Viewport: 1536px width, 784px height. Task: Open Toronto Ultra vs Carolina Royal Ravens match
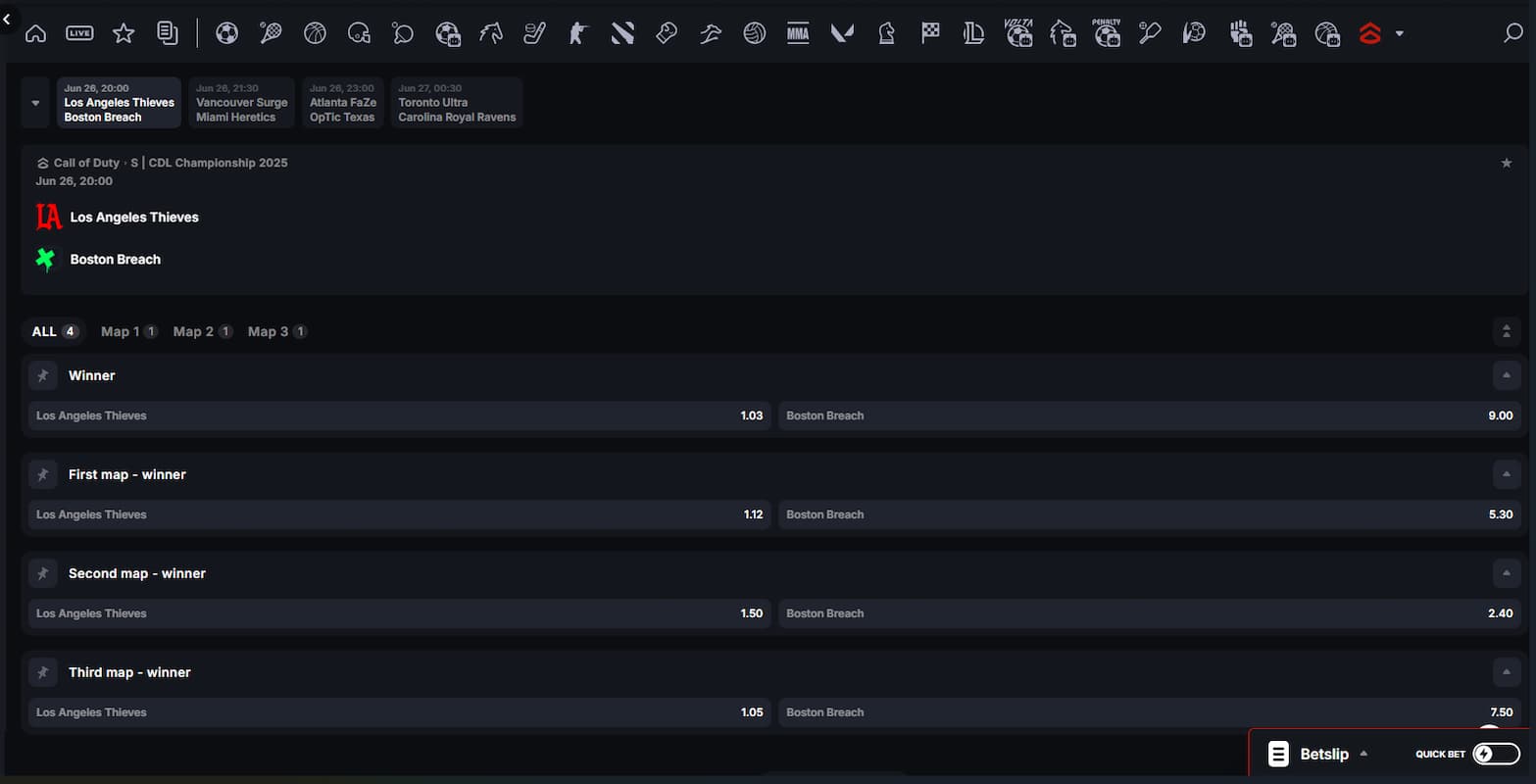tap(457, 103)
